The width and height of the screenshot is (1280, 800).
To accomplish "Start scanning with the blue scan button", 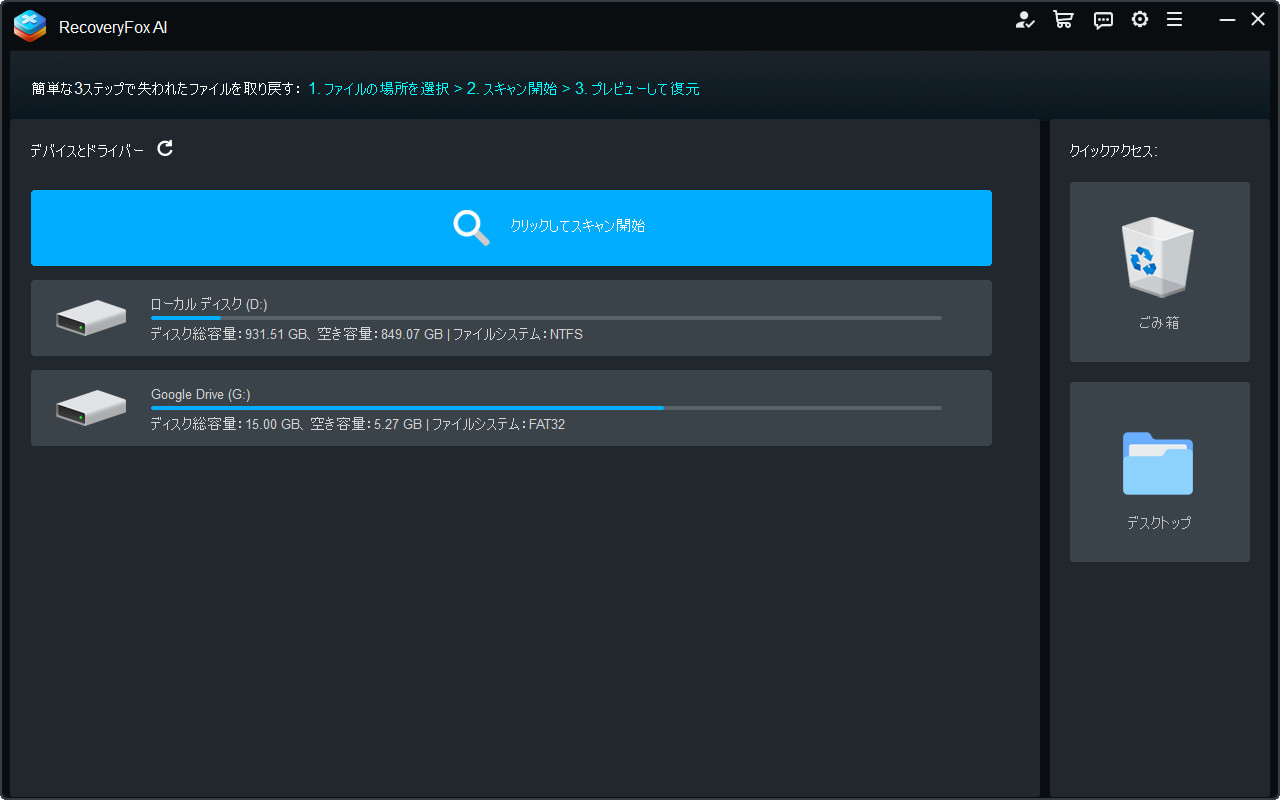I will click(x=511, y=228).
